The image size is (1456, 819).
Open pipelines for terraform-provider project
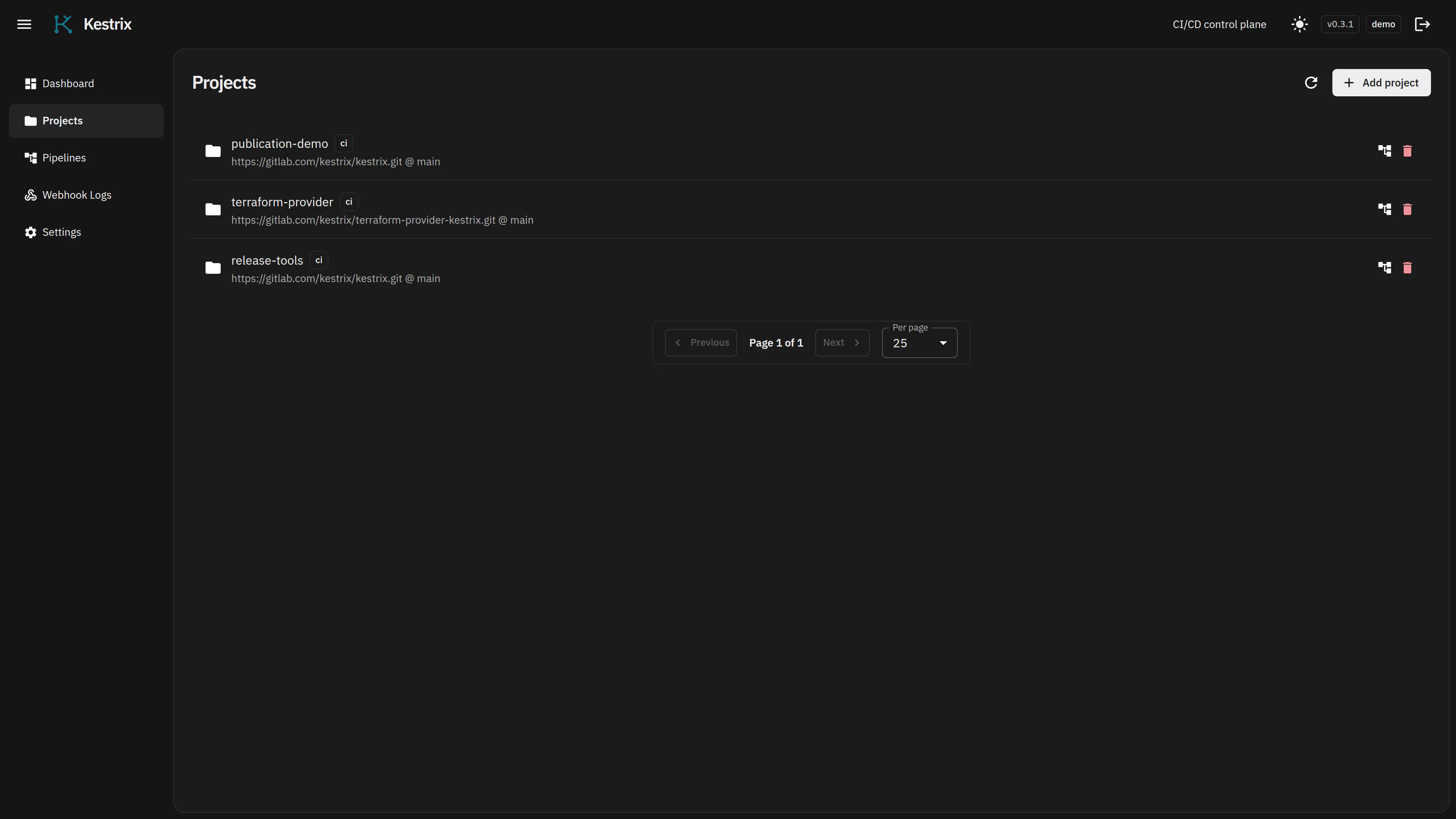[1385, 210]
